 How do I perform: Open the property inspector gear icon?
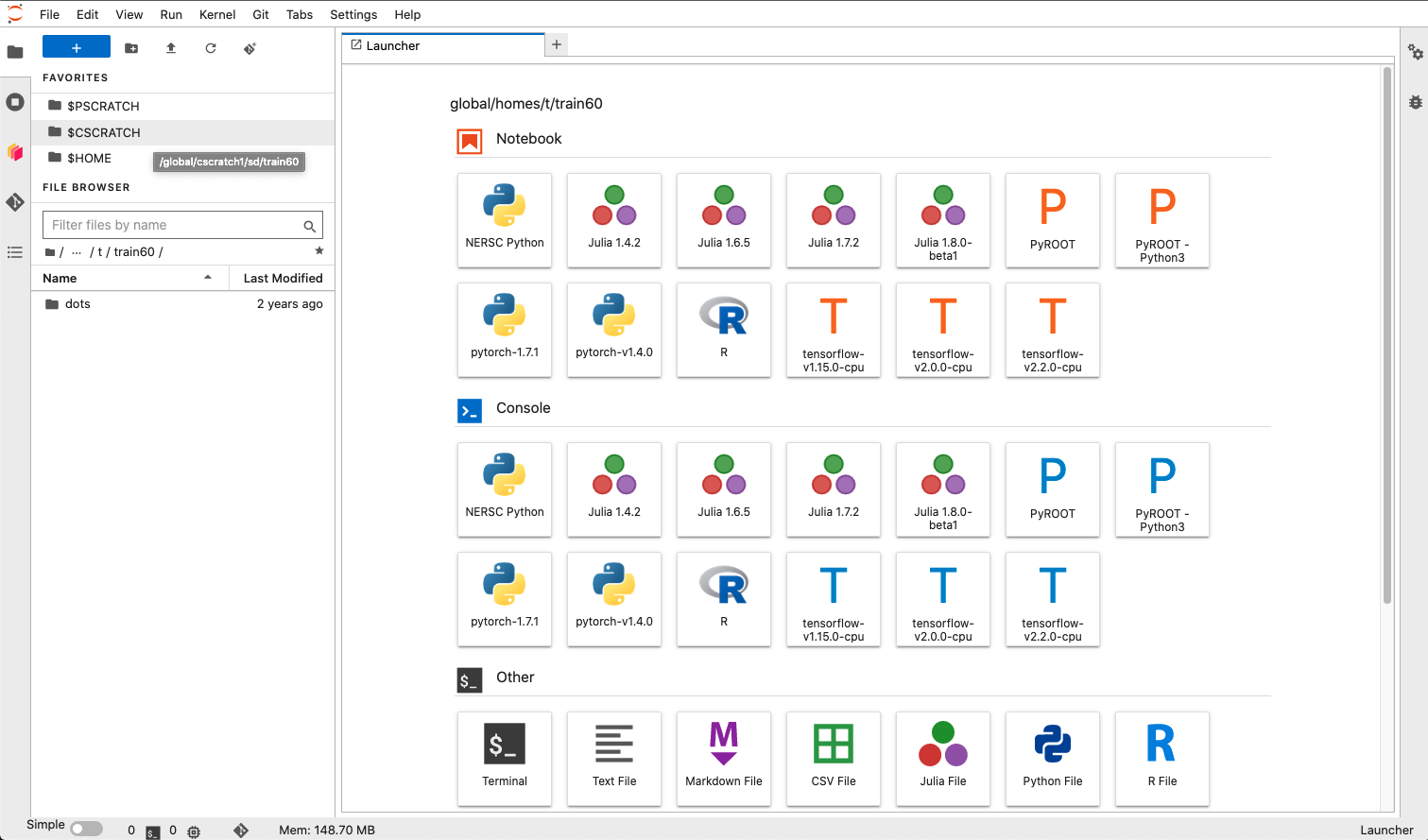(1415, 53)
